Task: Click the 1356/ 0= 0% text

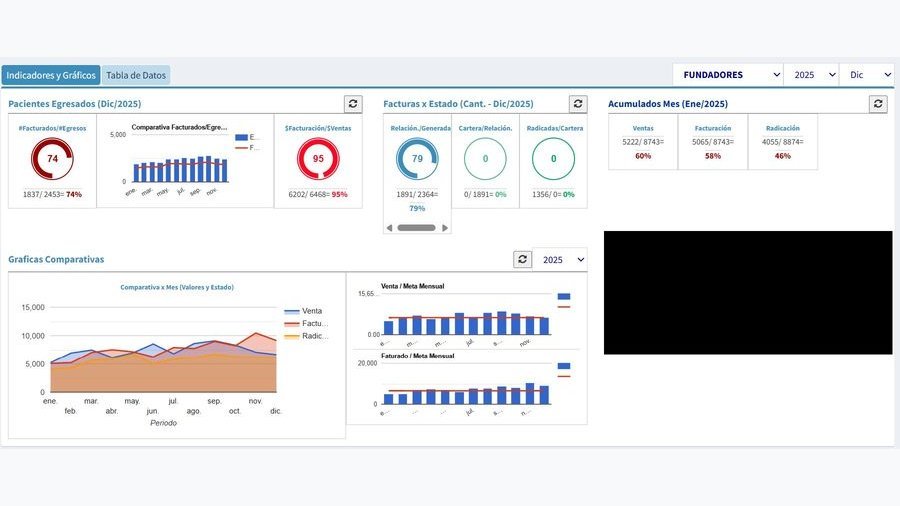Action: 553,194
